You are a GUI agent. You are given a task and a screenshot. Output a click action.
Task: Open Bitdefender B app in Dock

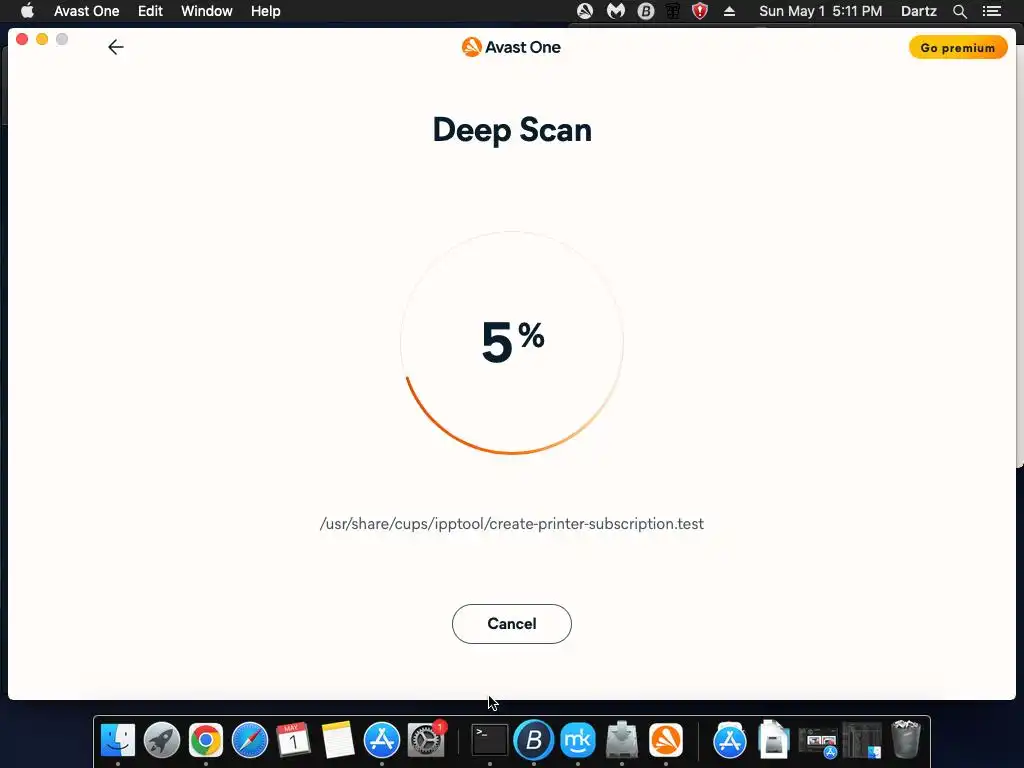(534, 740)
